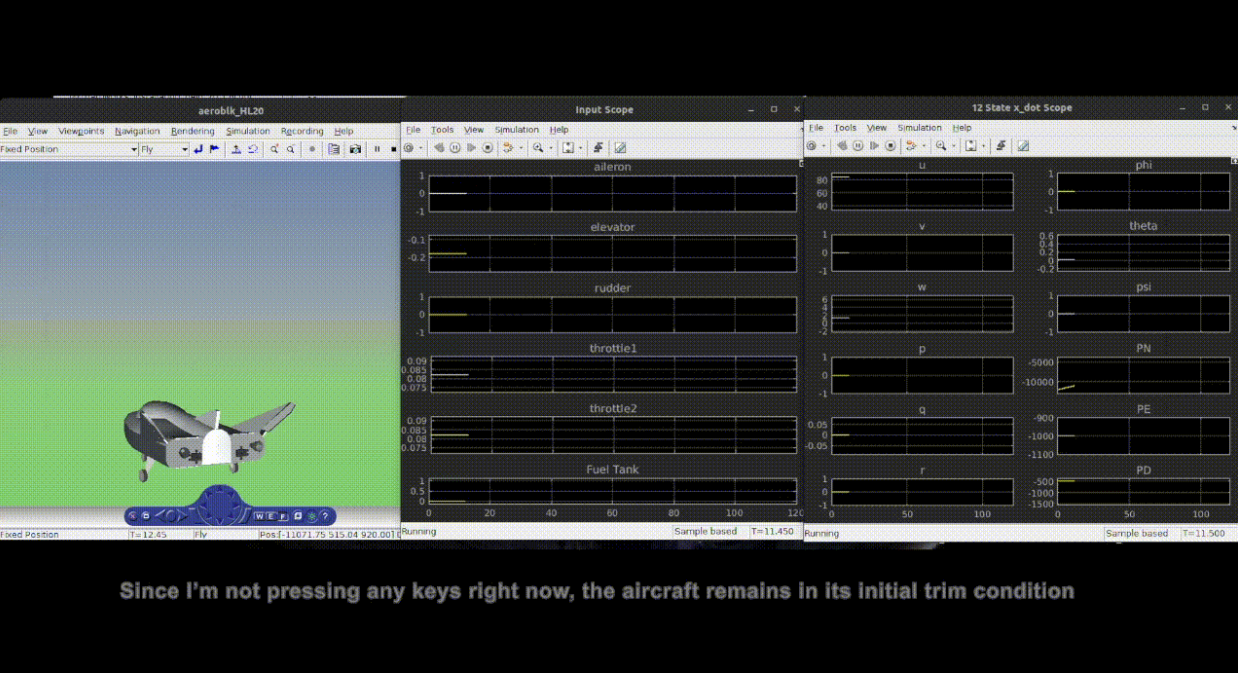1238x674 pixels.
Task: Open the File menu in aeroblk_HL20
Action: coord(10,131)
